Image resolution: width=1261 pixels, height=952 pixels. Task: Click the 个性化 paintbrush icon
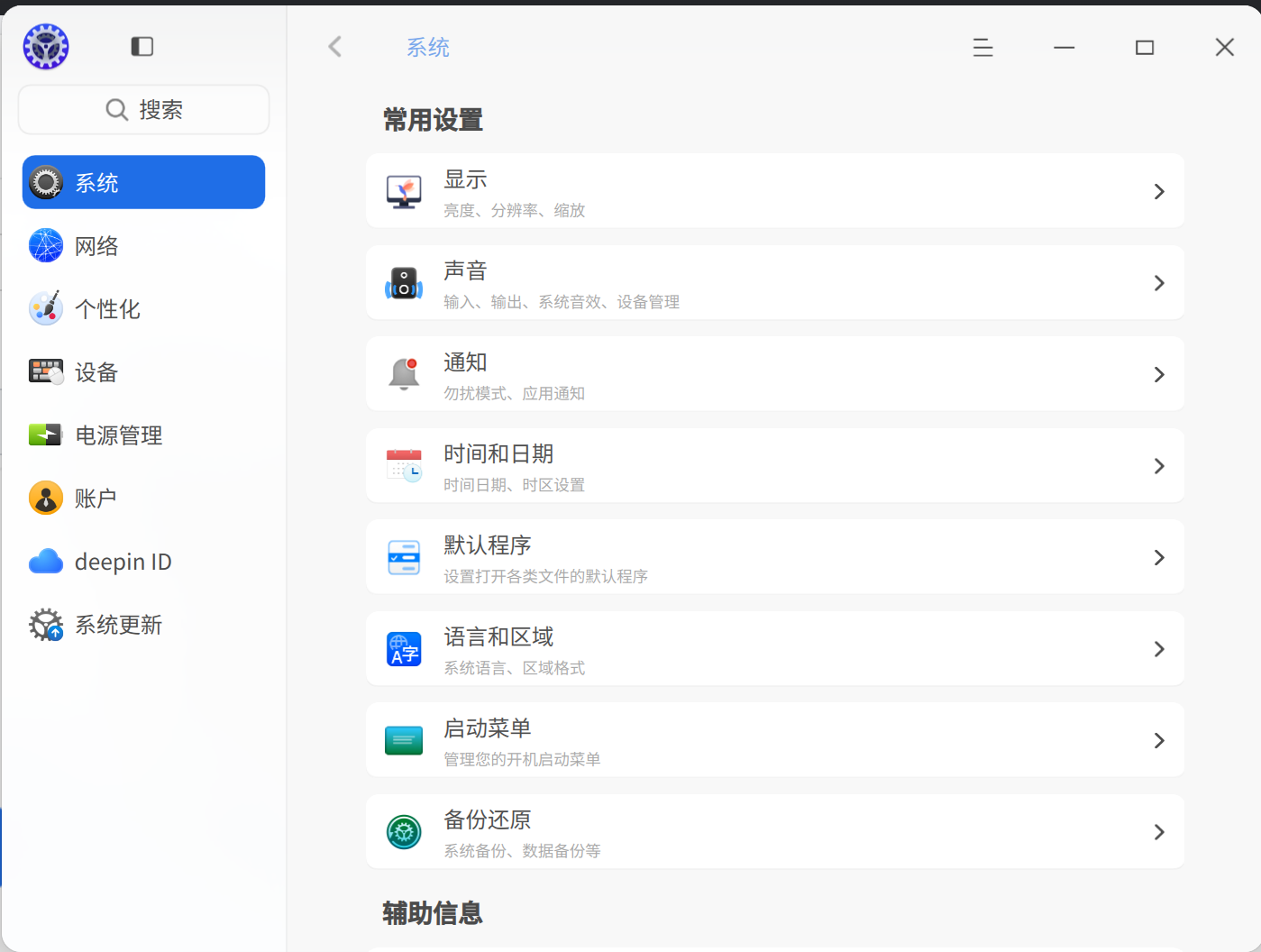pos(46,308)
